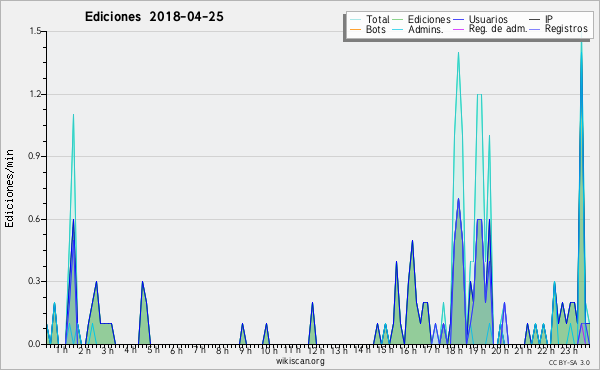Click the '20 h' x-axis label
Viewport: 600px width, 370px height.
pos(500,350)
